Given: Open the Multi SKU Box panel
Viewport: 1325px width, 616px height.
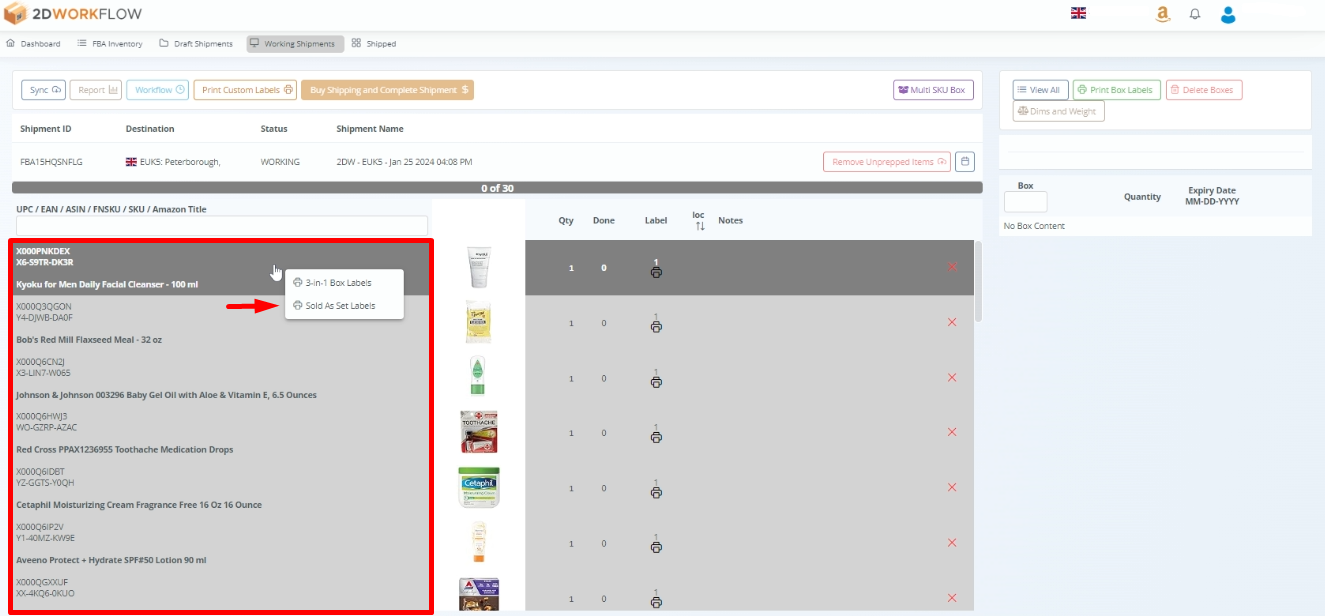Looking at the screenshot, I should point(932,89).
